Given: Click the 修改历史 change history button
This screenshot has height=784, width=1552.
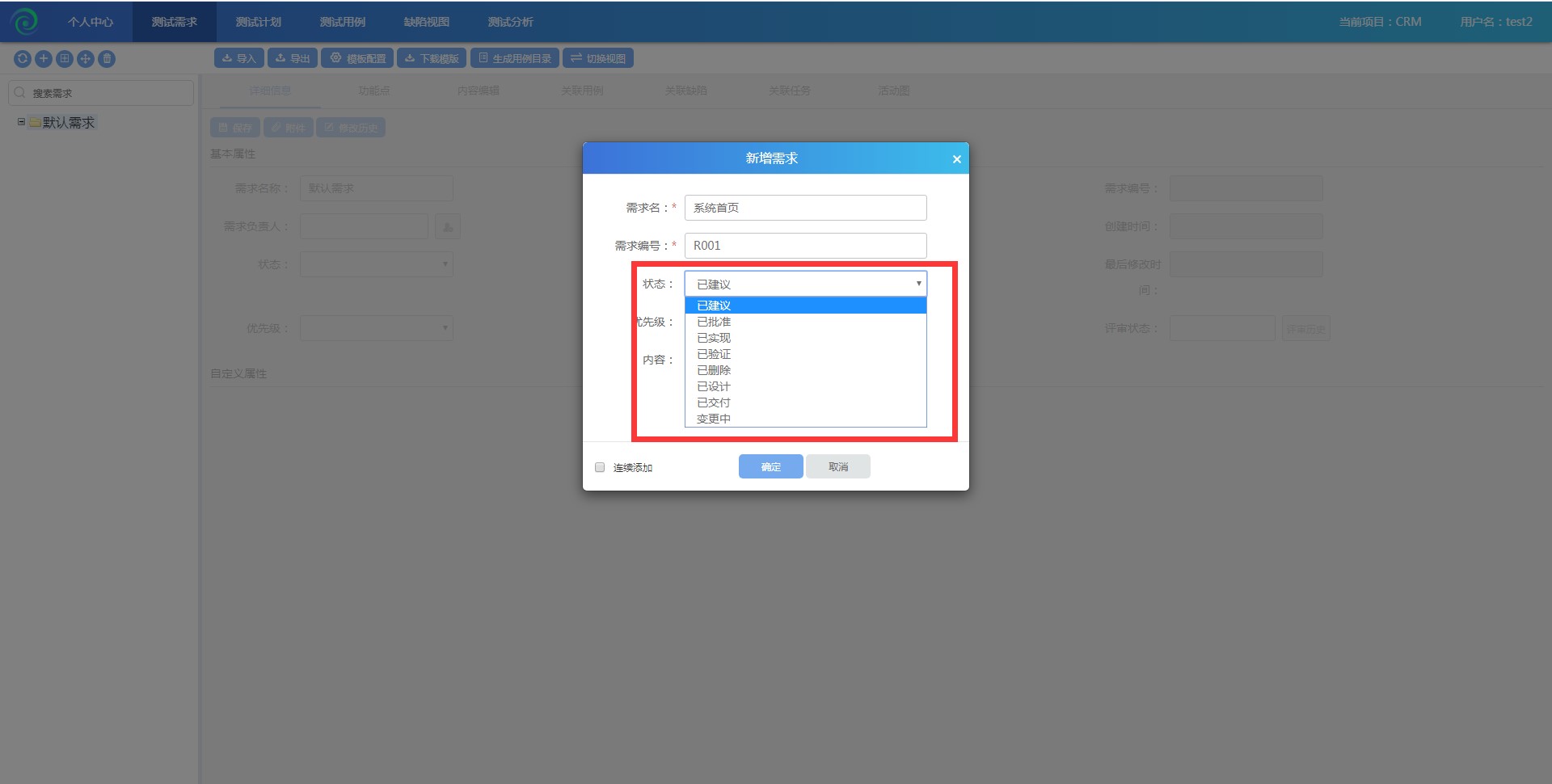Looking at the screenshot, I should pyautogui.click(x=351, y=128).
